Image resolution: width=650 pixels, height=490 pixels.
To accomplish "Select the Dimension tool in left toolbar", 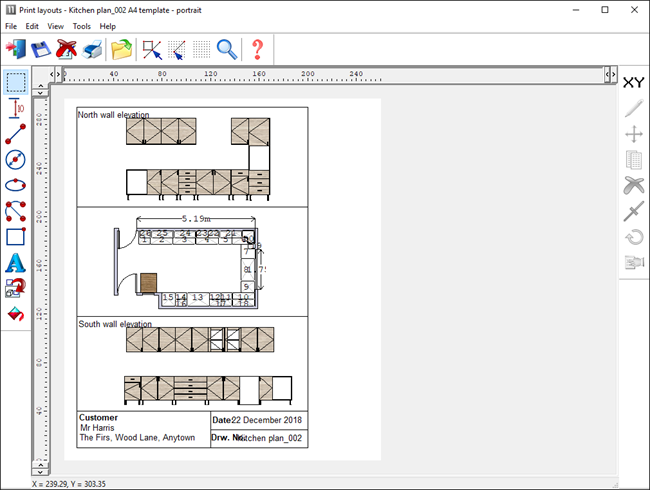I will point(15,107).
